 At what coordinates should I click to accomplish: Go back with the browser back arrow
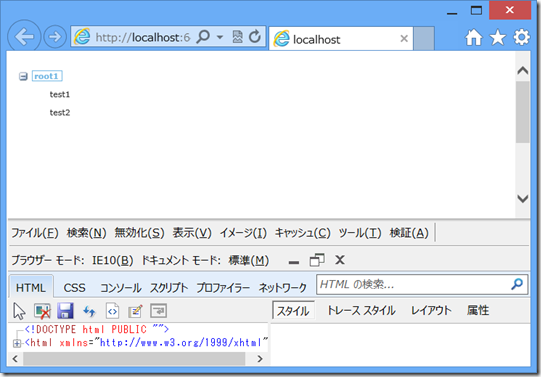(24, 37)
